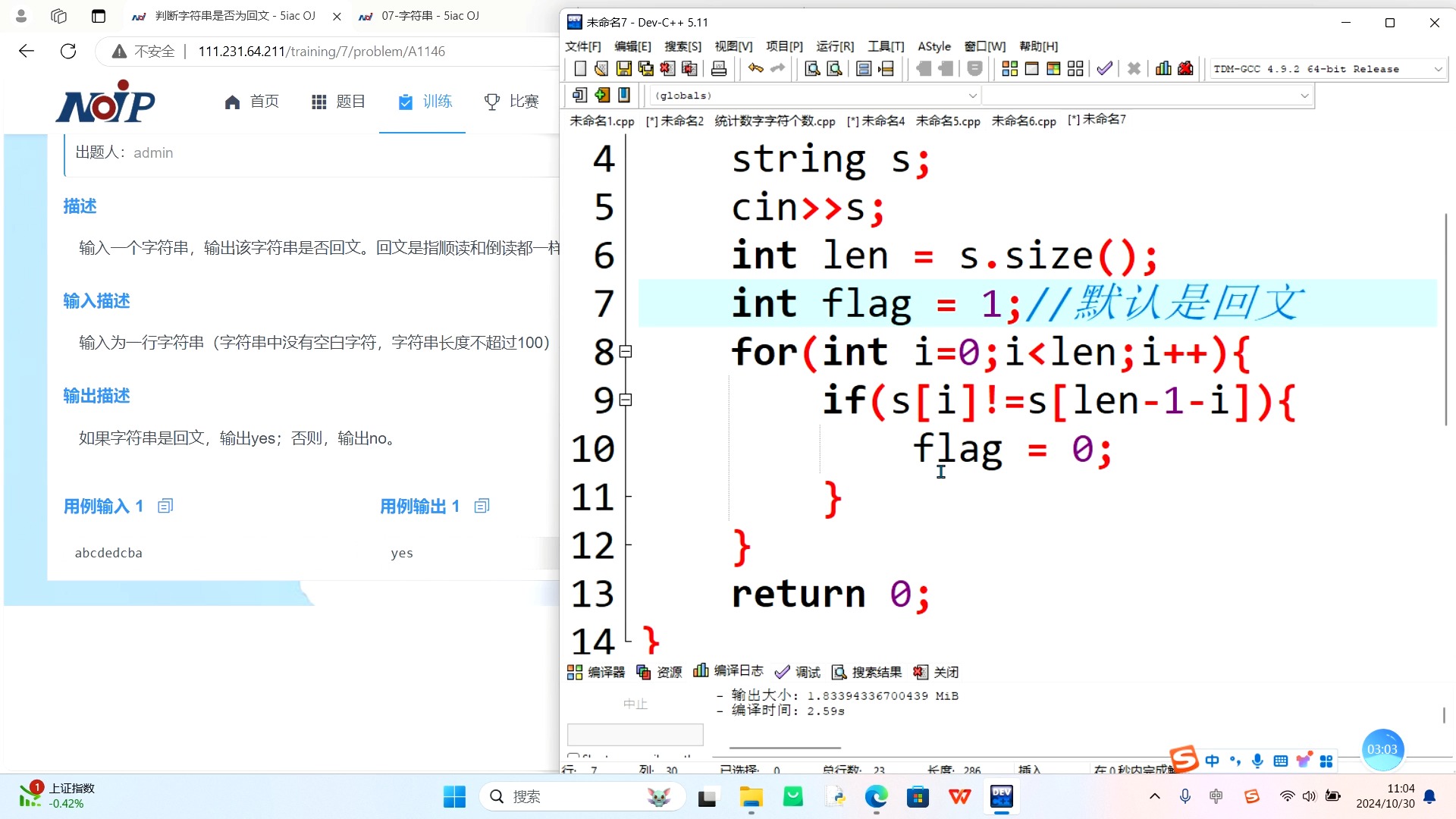Image resolution: width=1456 pixels, height=819 pixels.
Task: Click the Windows Start button
Action: (454, 796)
